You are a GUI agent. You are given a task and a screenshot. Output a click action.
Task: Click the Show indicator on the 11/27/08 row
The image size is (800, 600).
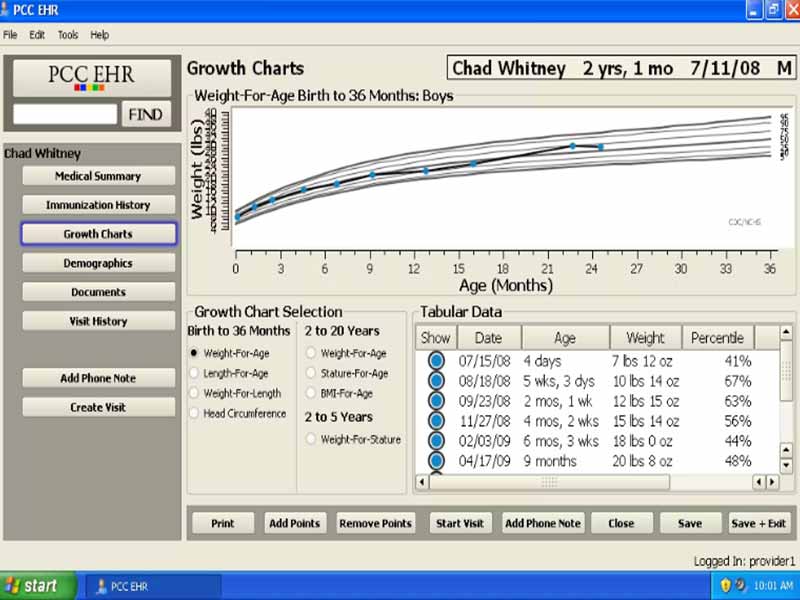point(434,418)
